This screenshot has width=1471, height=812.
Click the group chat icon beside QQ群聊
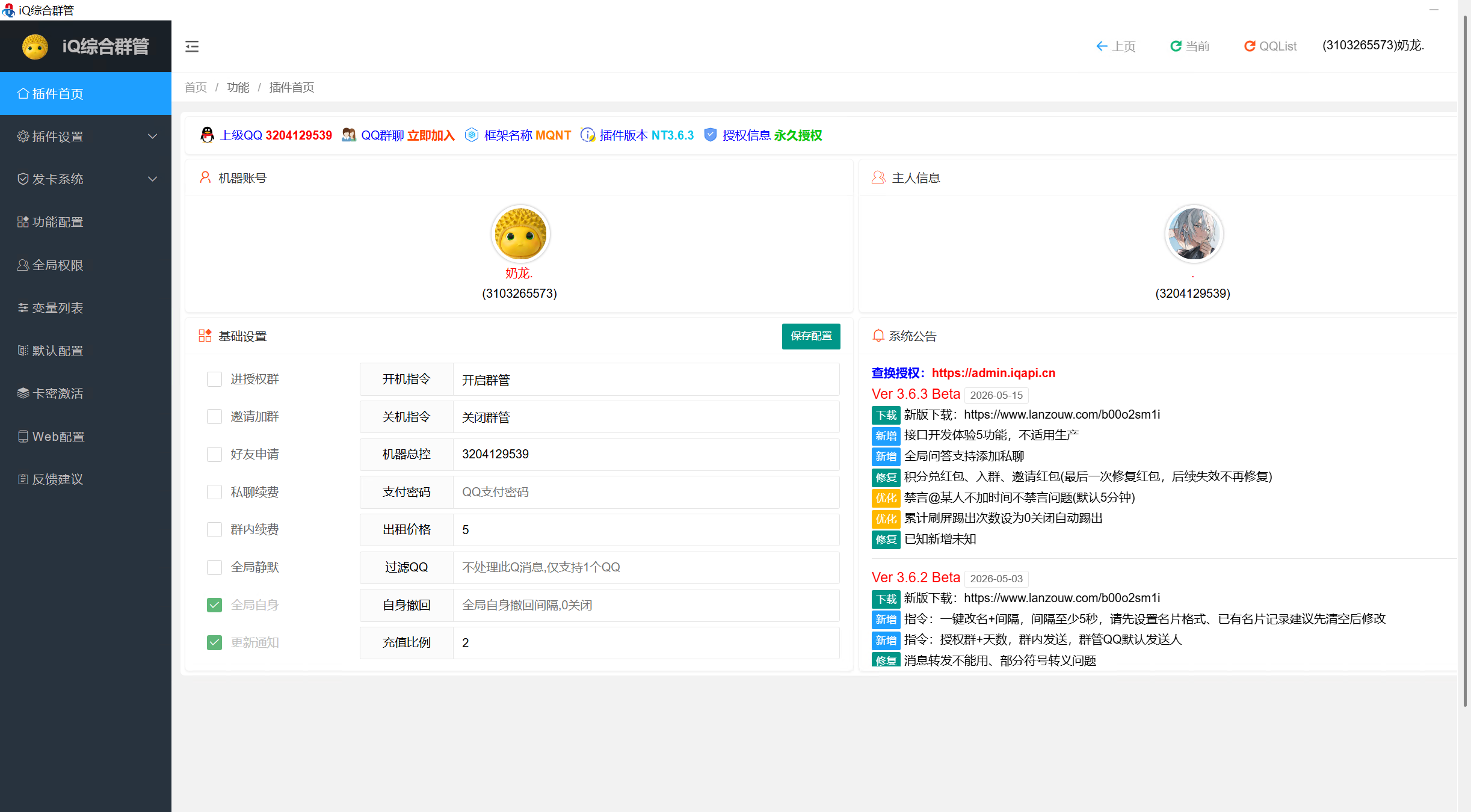(x=349, y=135)
